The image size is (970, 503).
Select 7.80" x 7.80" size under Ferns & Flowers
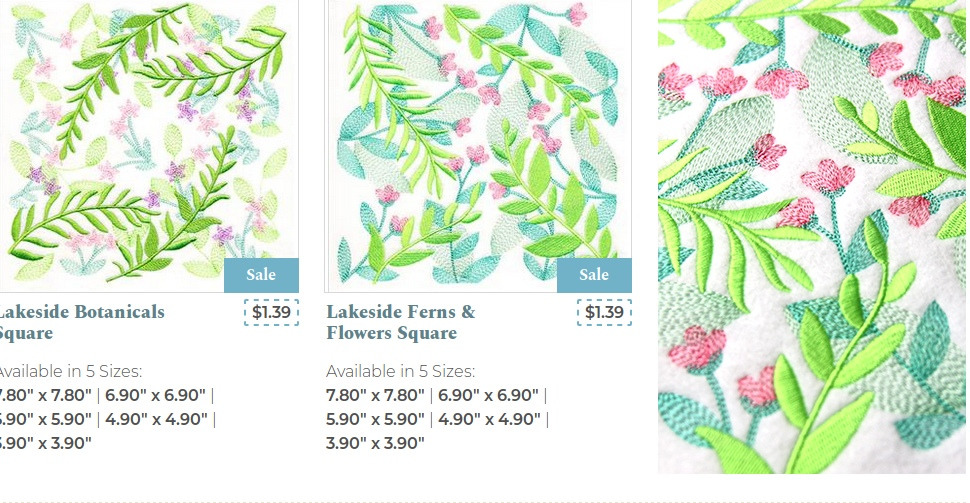point(376,395)
